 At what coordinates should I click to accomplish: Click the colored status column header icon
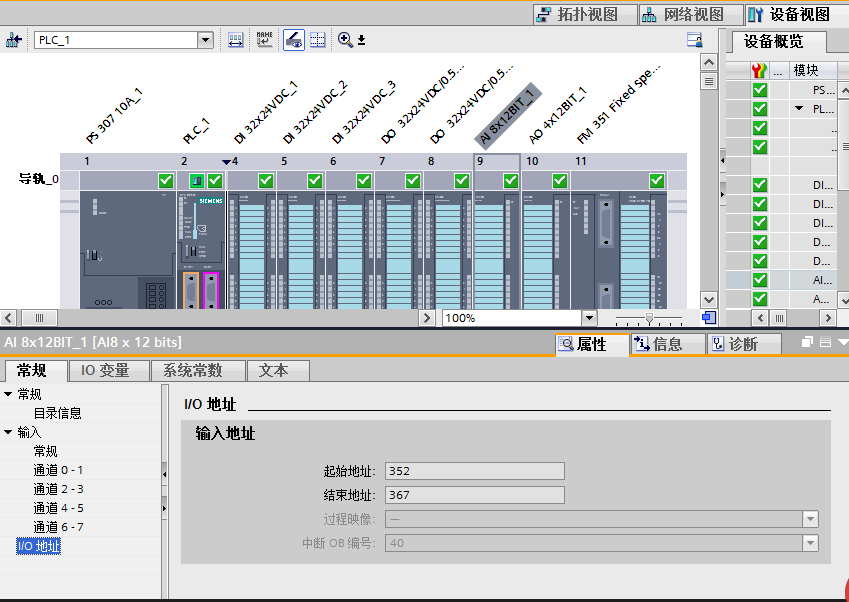760,70
